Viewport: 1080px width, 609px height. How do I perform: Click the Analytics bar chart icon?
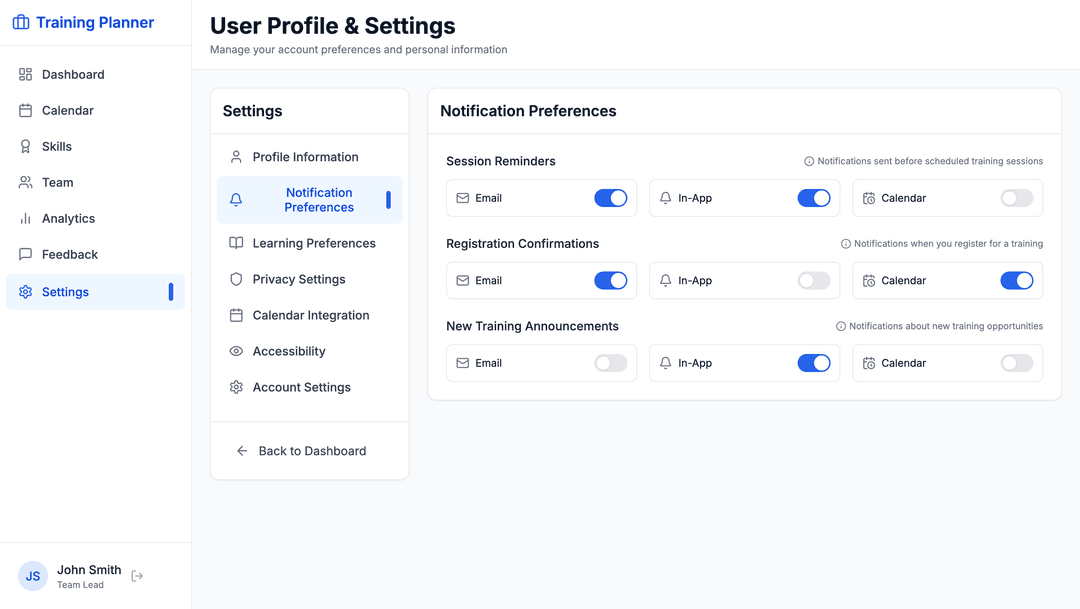pyautogui.click(x=26, y=218)
